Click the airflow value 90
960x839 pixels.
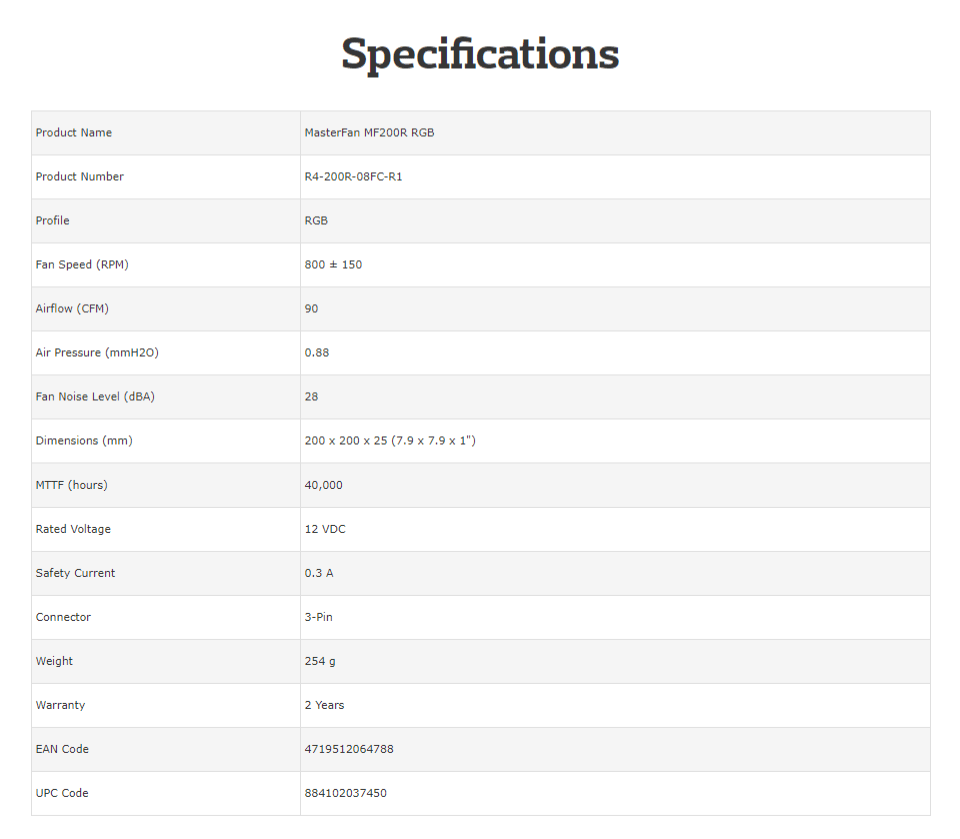click(x=312, y=309)
